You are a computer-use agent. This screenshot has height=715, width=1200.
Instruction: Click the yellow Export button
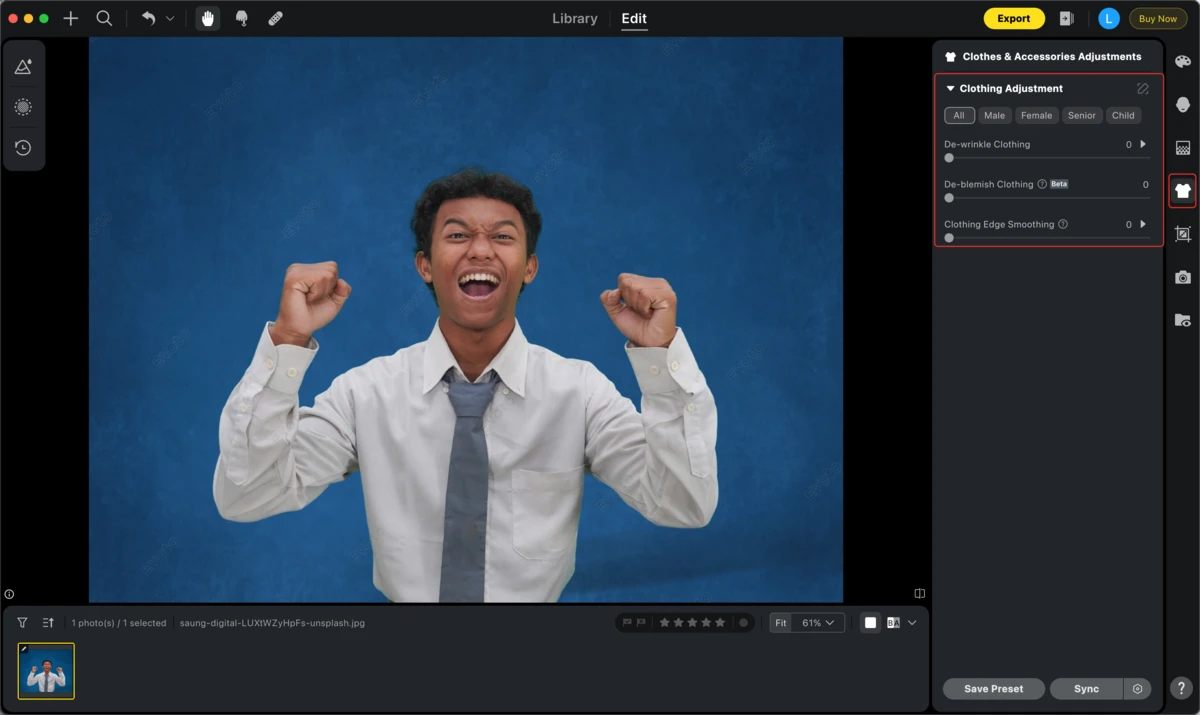pyautogui.click(x=1014, y=18)
